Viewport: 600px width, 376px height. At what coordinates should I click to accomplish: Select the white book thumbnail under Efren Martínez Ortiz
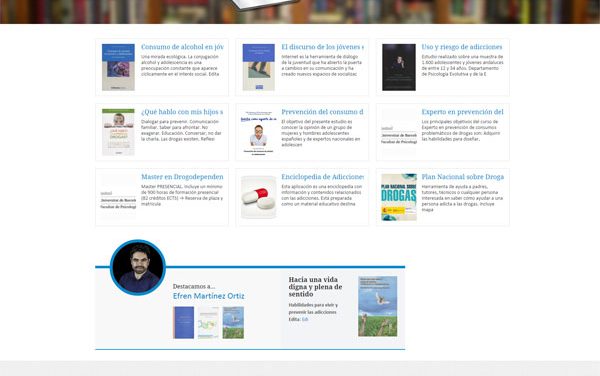209,322
